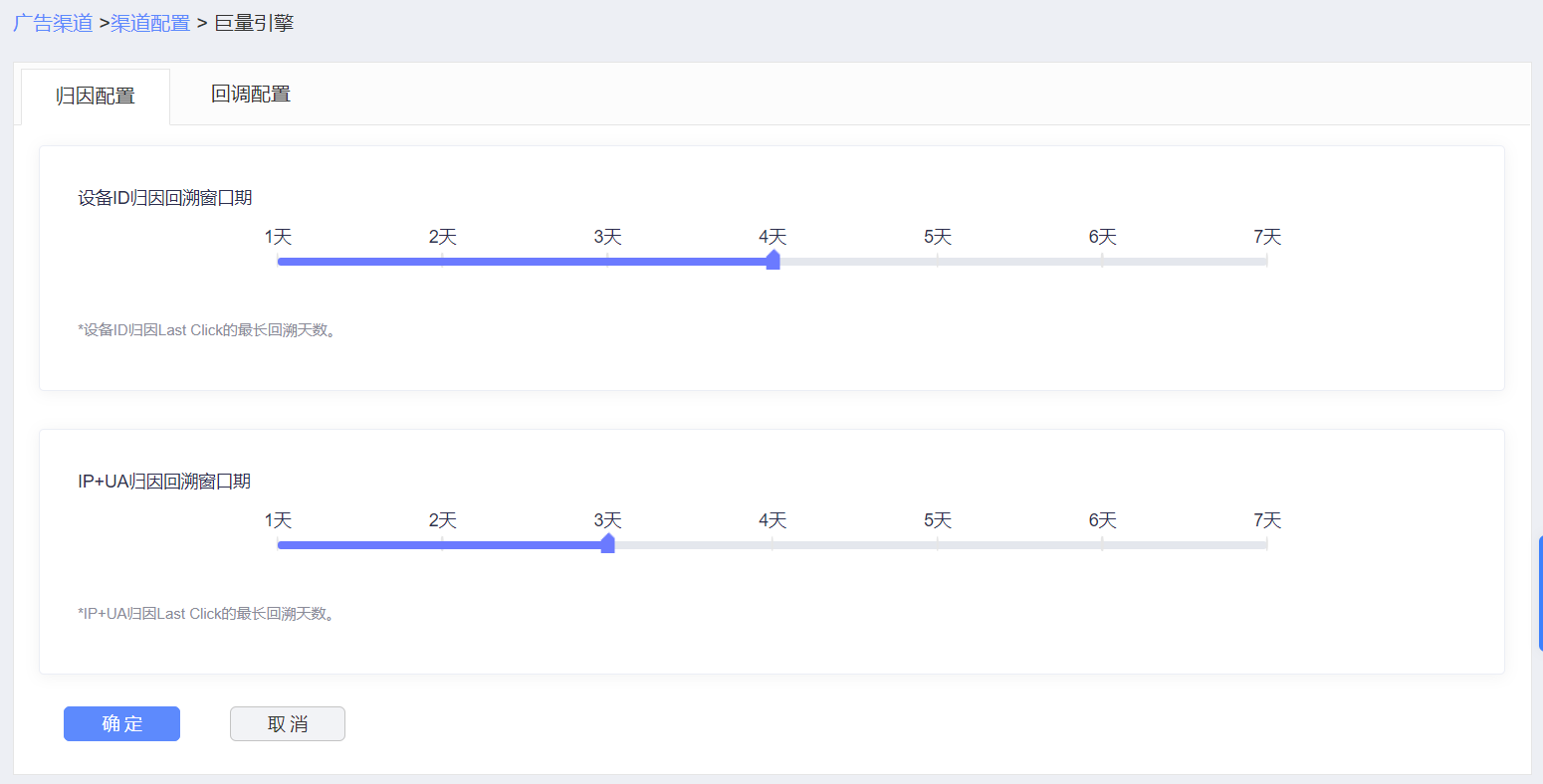Go to the 渠道配置 breadcrumb link
Viewport: 1543px width, 784px height.
[x=150, y=23]
